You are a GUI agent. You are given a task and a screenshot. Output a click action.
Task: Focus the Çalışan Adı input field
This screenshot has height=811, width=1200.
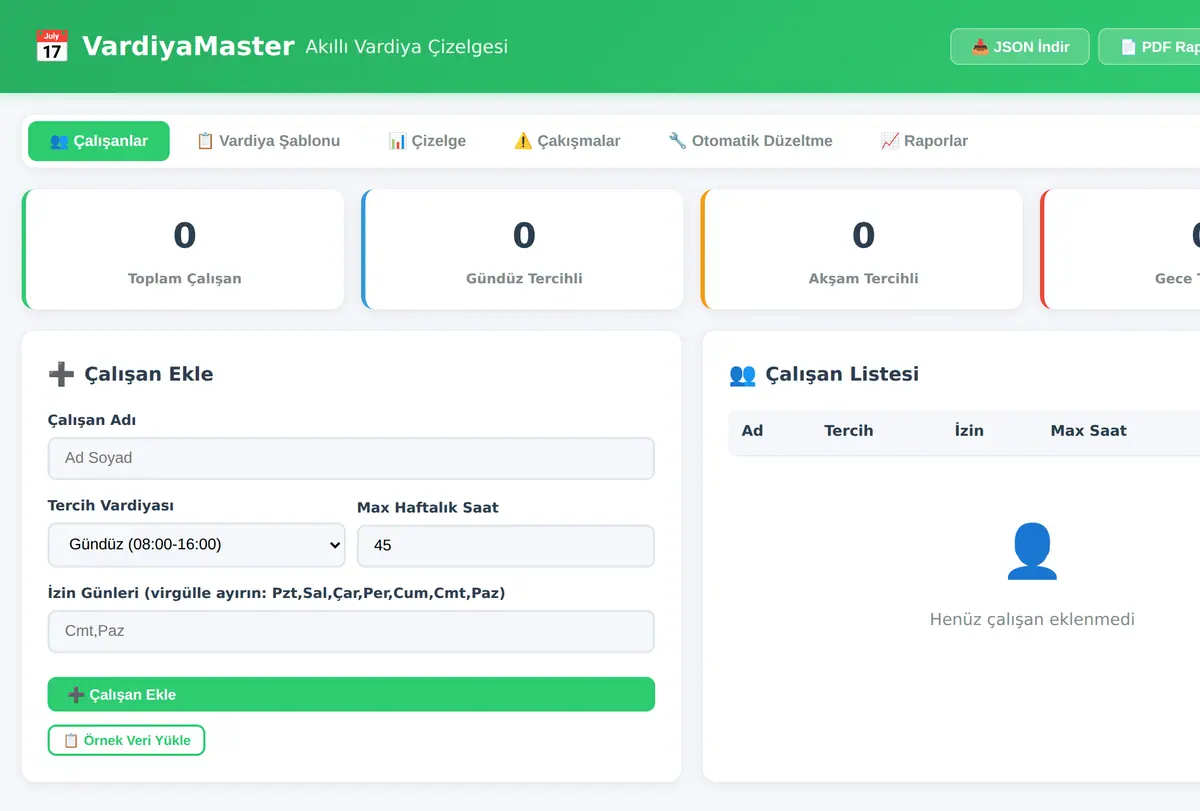[351, 458]
